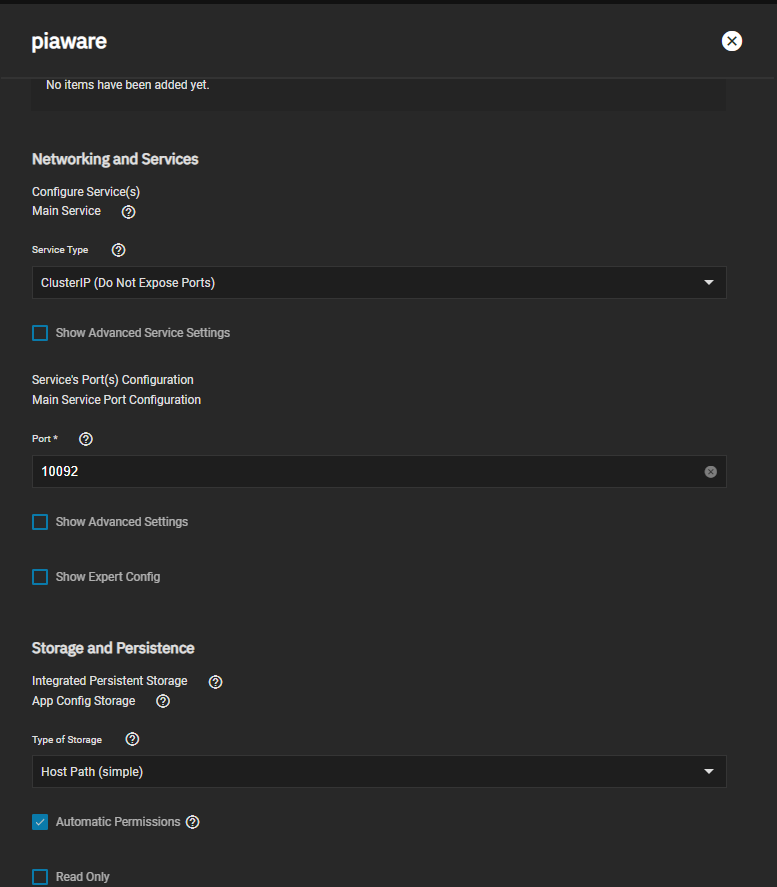Show help for App Config Storage

(x=163, y=701)
